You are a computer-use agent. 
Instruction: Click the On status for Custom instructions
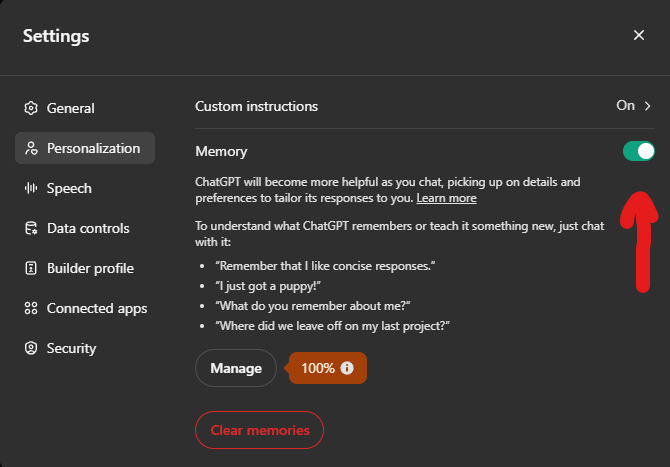tap(625, 106)
